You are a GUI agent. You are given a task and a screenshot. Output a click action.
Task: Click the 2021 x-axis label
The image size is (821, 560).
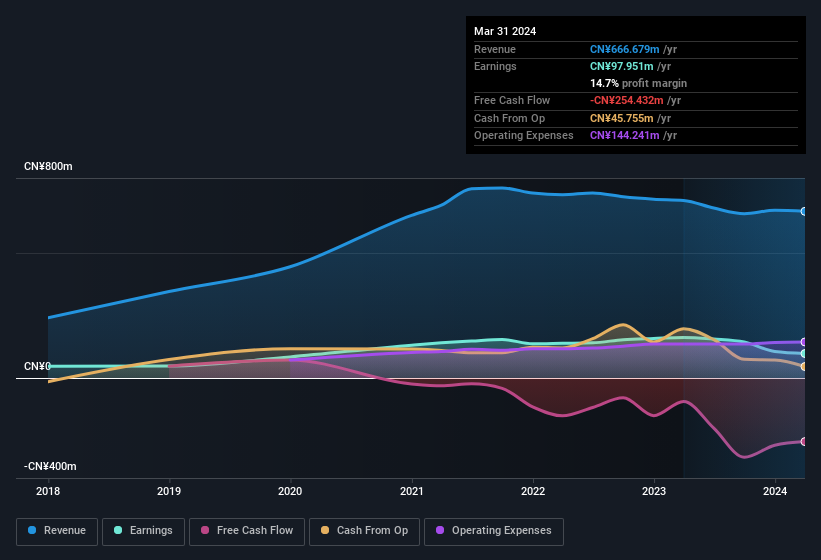(412, 491)
